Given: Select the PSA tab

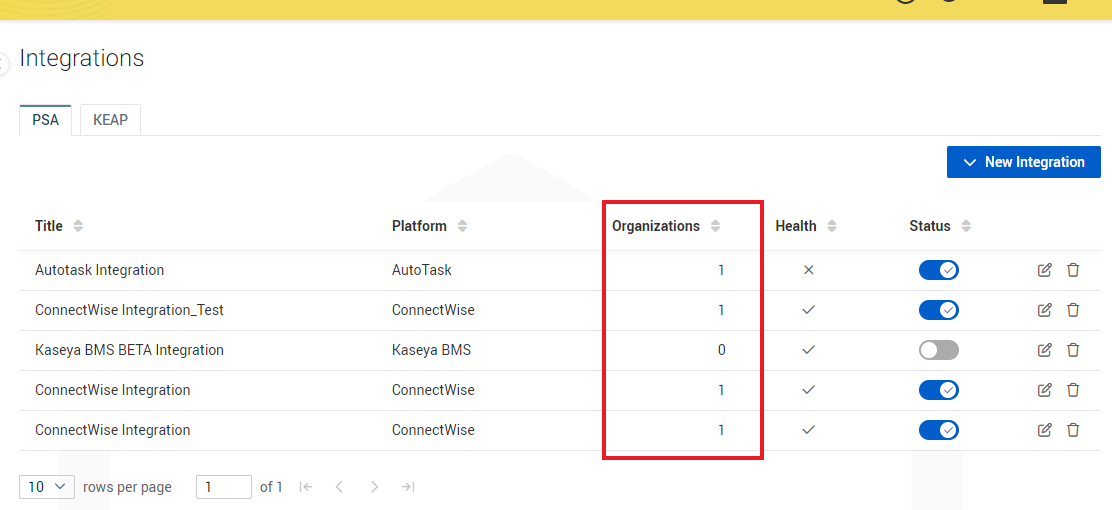Looking at the screenshot, I should point(45,120).
